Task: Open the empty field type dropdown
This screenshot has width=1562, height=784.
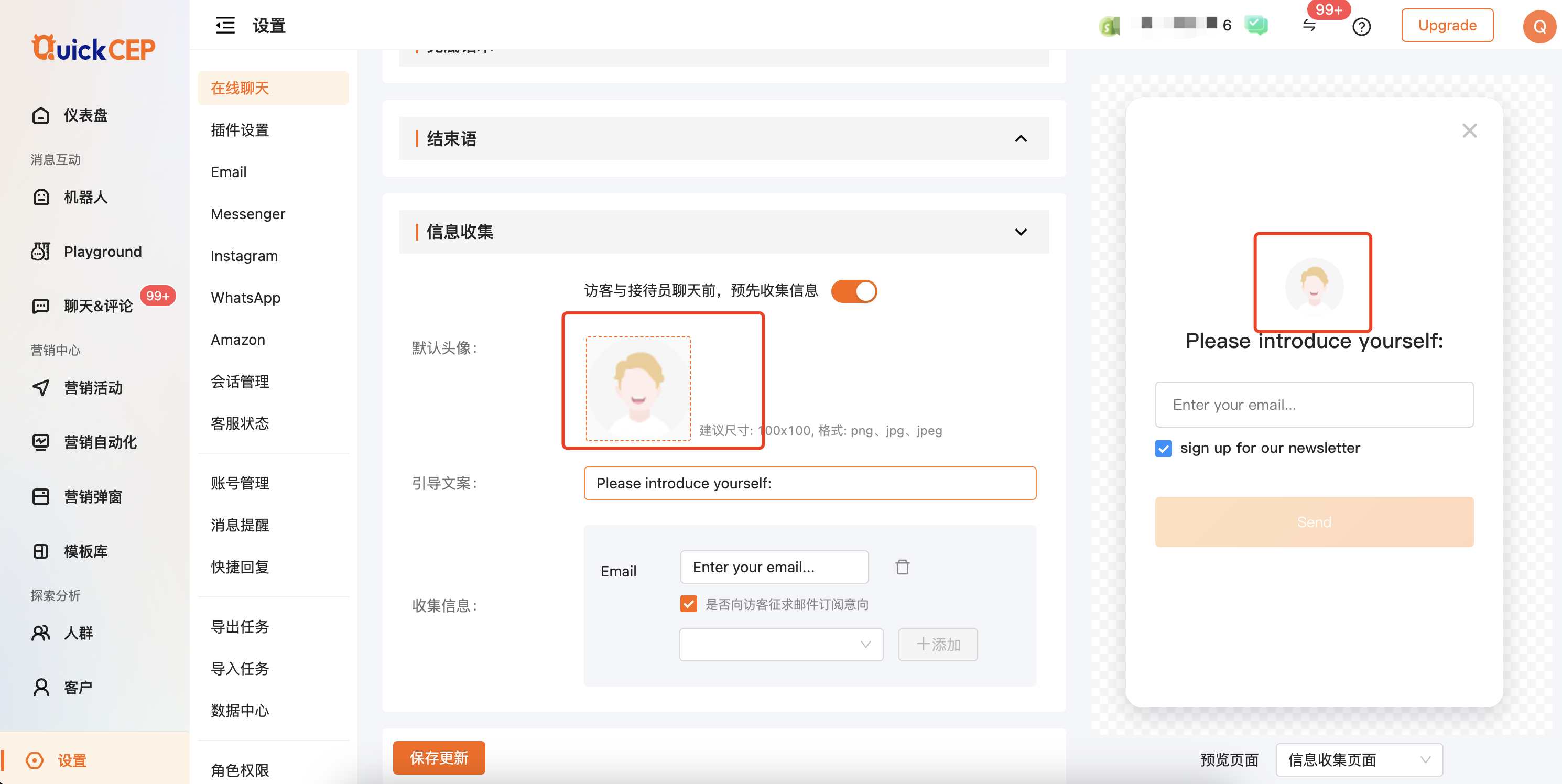Action: coord(780,644)
